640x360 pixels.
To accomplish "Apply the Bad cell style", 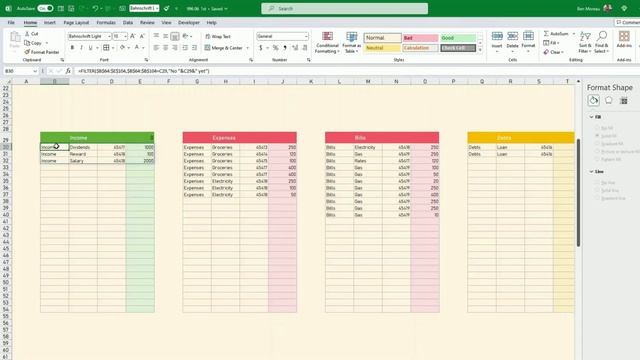I will (x=420, y=38).
